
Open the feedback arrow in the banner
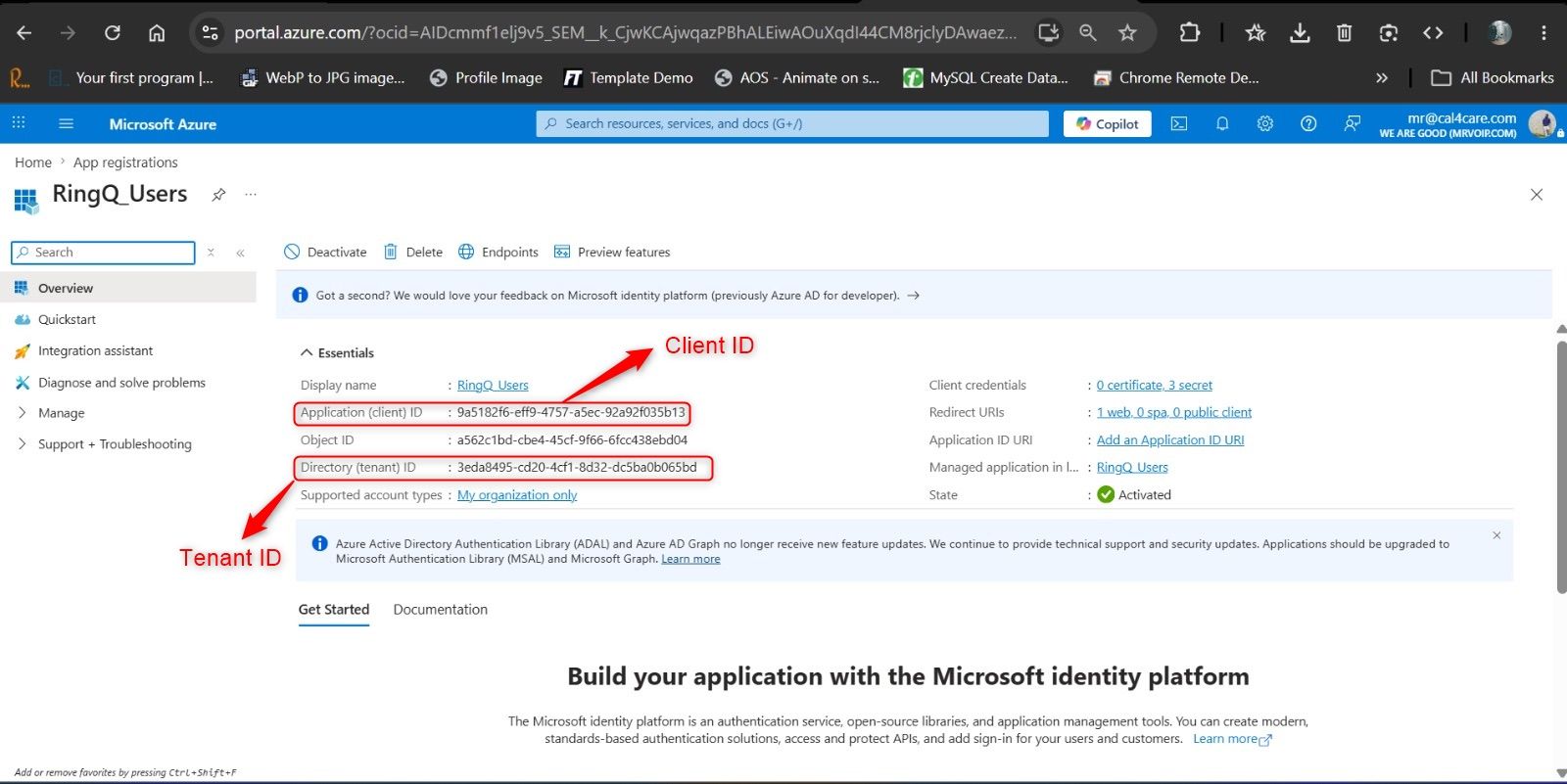coord(913,296)
